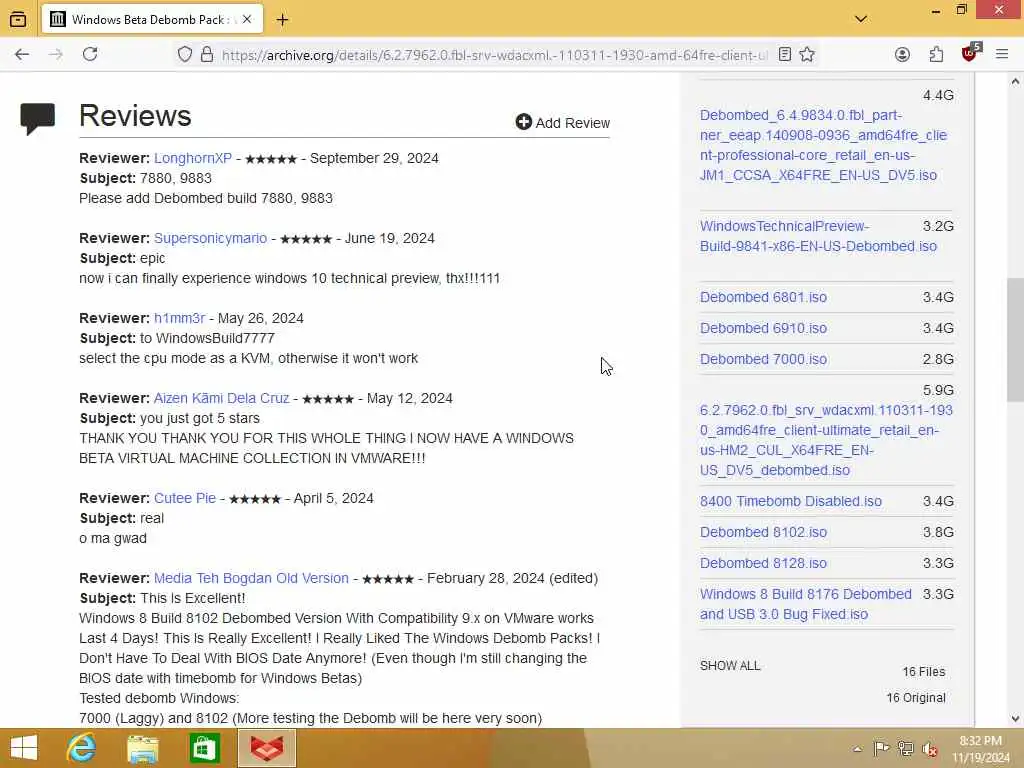Open the Windows Start button
This screenshot has height=768, width=1024.
pos(24,748)
